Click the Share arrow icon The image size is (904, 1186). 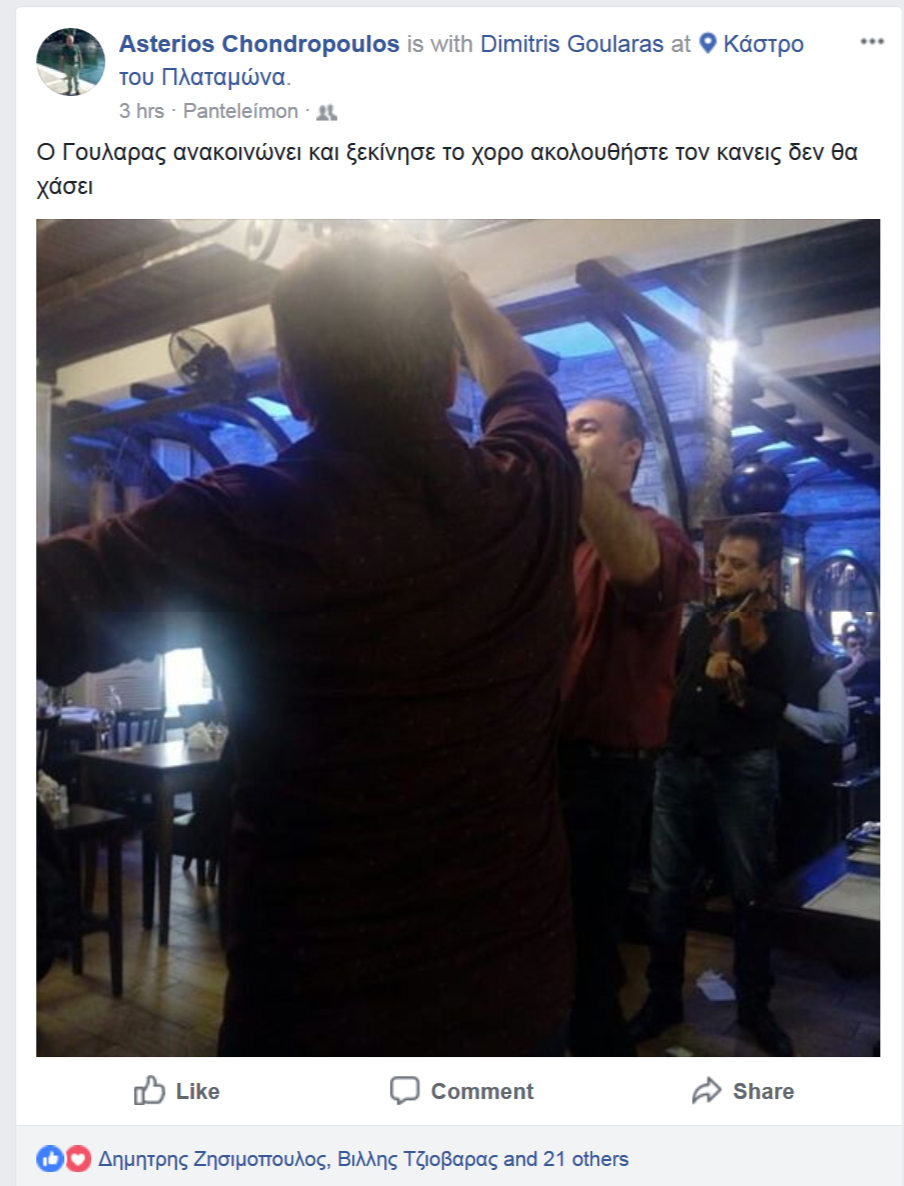pyautogui.click(x=707, y=1091)
